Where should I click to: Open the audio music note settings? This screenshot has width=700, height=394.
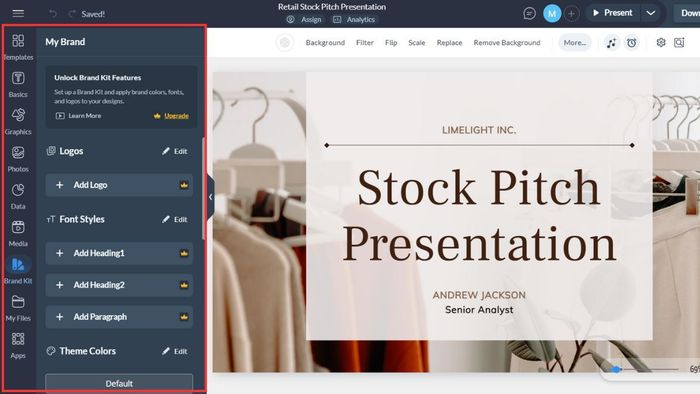point(611,43)
